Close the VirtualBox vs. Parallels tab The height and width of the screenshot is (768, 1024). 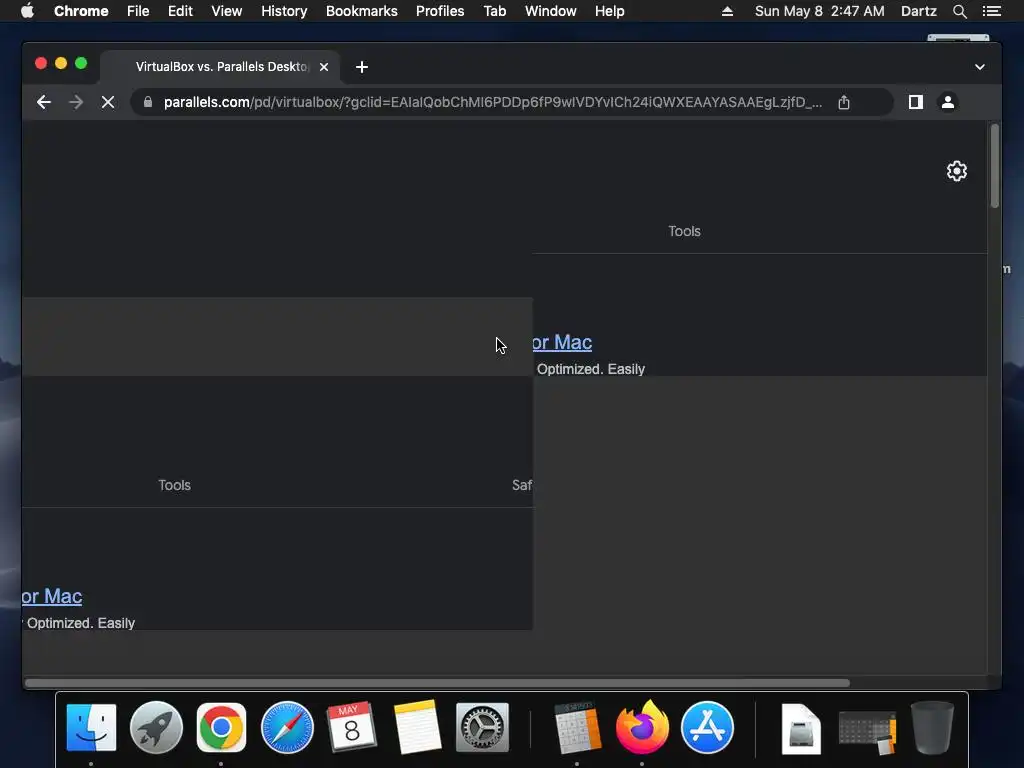324,67
